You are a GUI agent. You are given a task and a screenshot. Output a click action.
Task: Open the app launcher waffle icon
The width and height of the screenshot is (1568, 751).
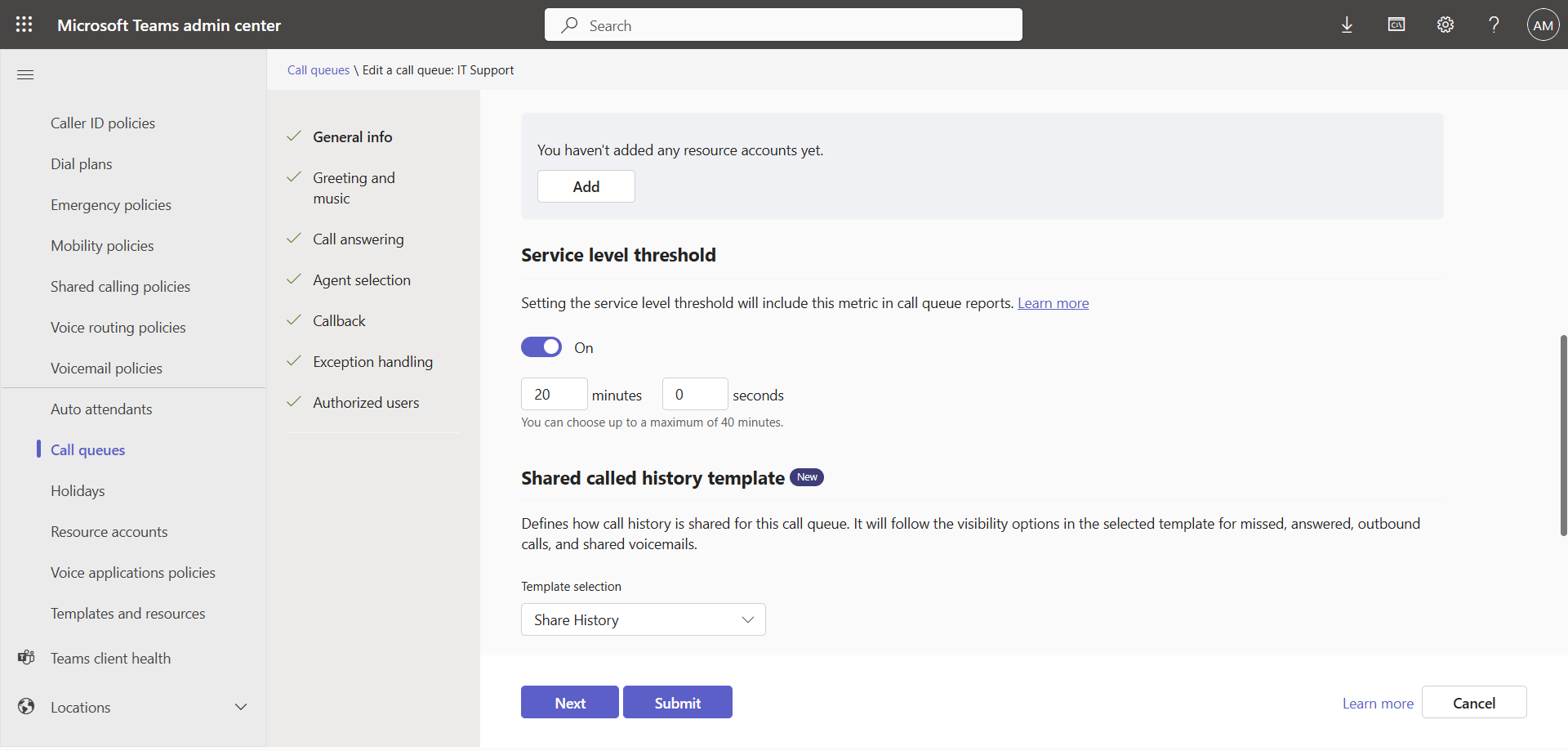point(24,25)
